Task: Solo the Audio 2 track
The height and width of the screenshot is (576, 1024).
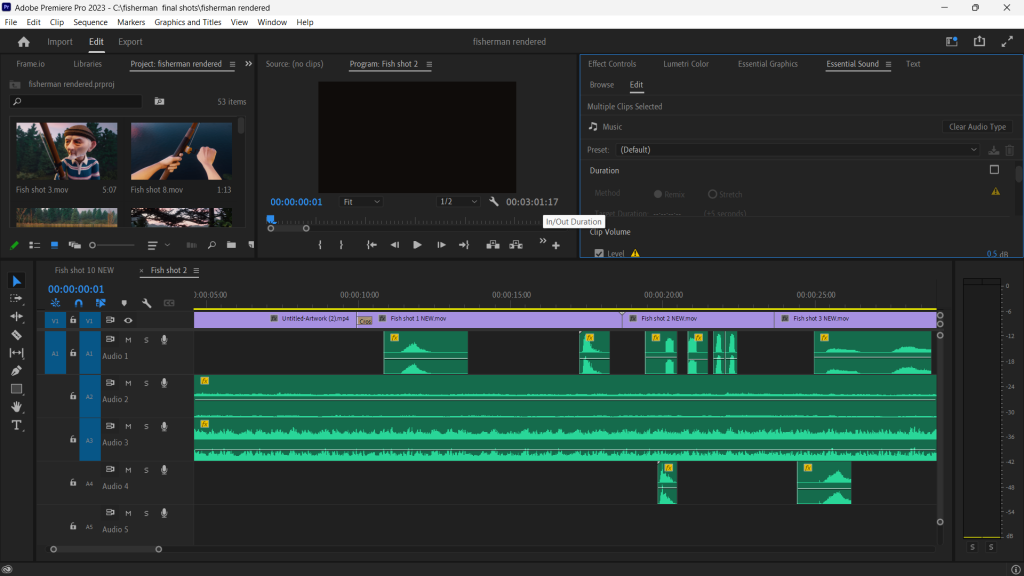Action: click(x=146, y=383)
